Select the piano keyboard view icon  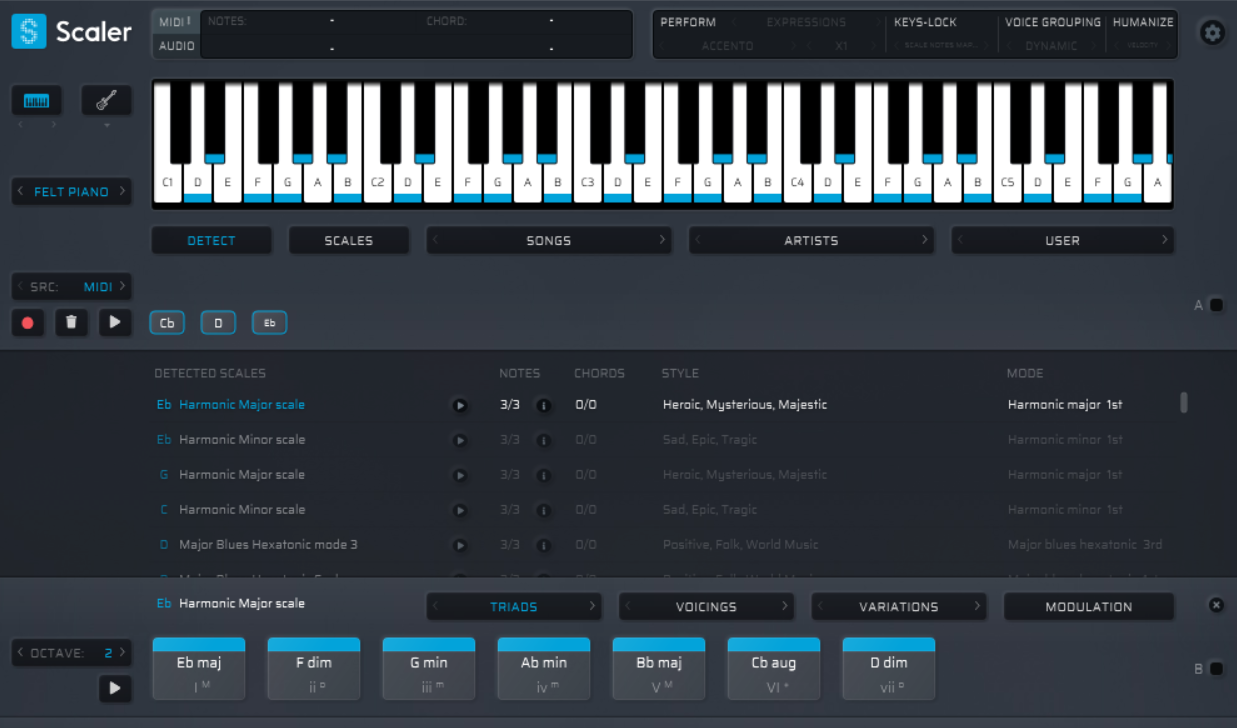pyautogui.click(x=37, y=101)
